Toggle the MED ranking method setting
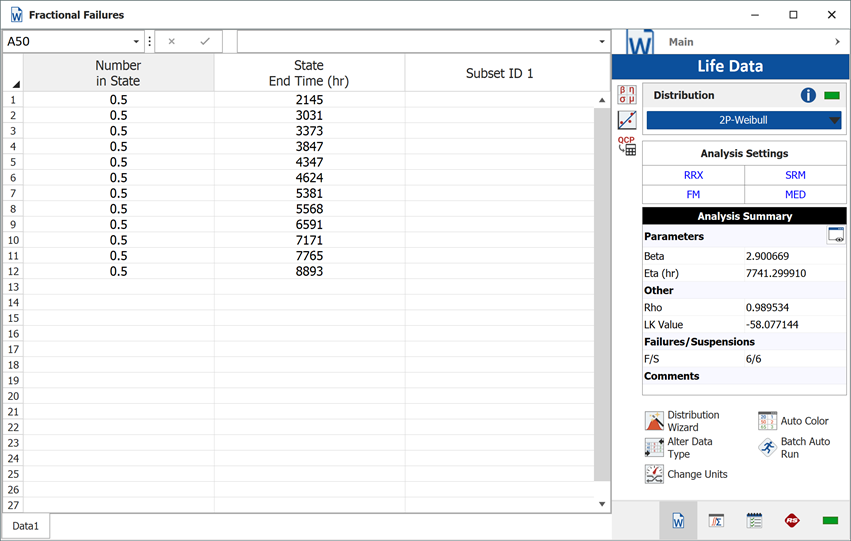Image resolution: width=851 pixels, height=541 pixels. click(795, 195)
